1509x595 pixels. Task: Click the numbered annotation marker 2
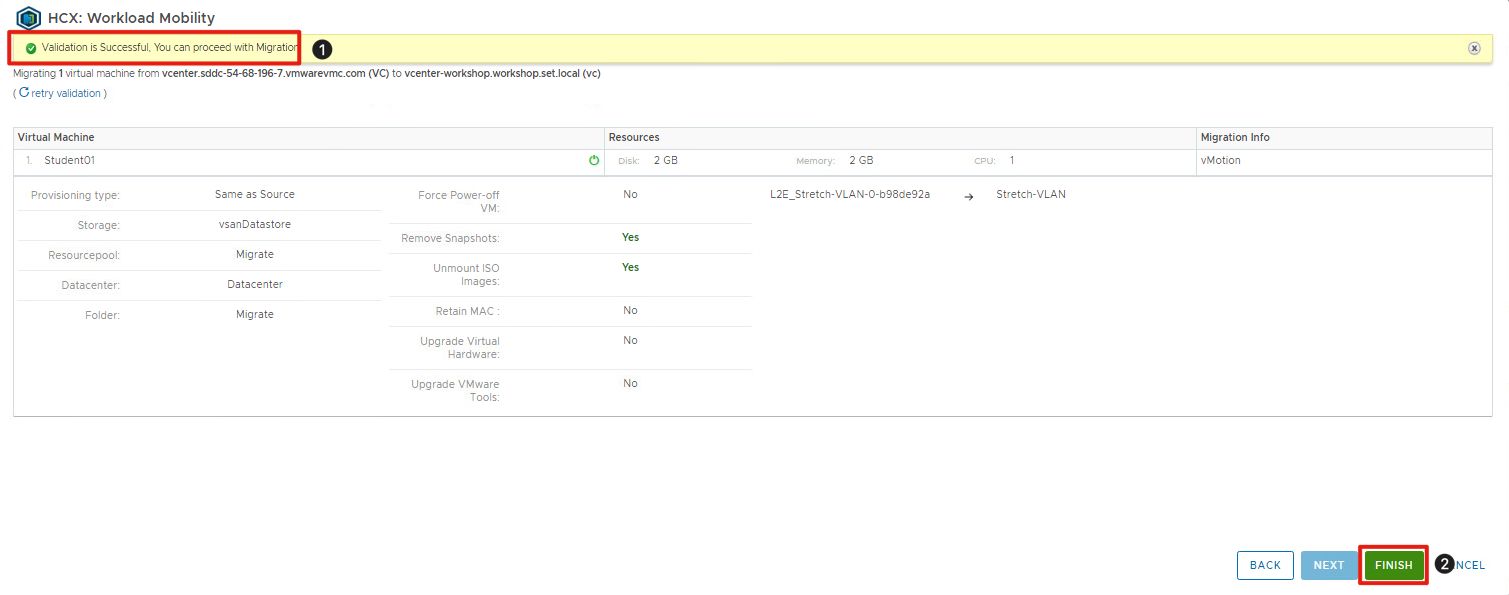[x=1444, y=565]
